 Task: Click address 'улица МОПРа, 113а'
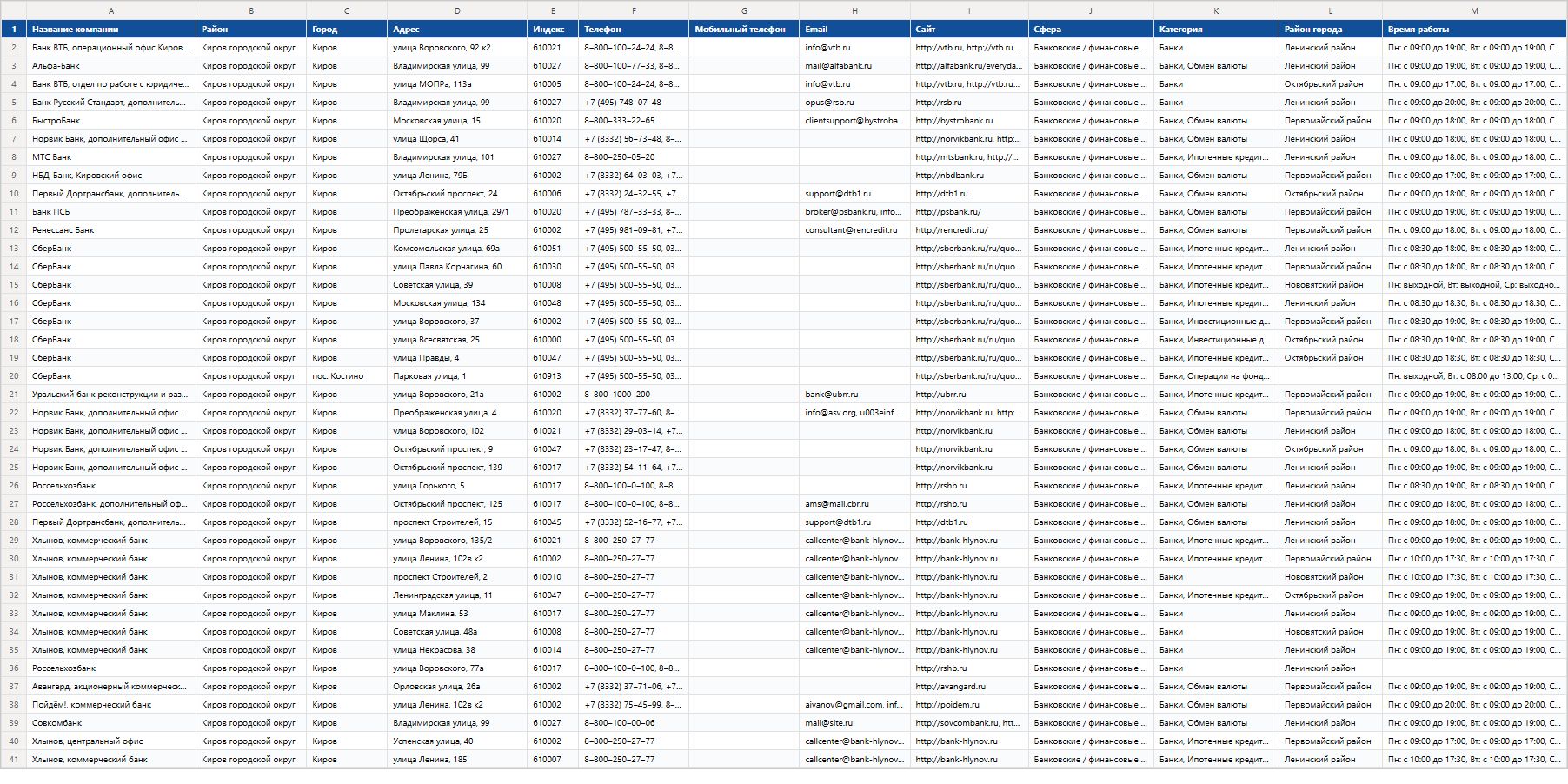(x=457, y=84)
